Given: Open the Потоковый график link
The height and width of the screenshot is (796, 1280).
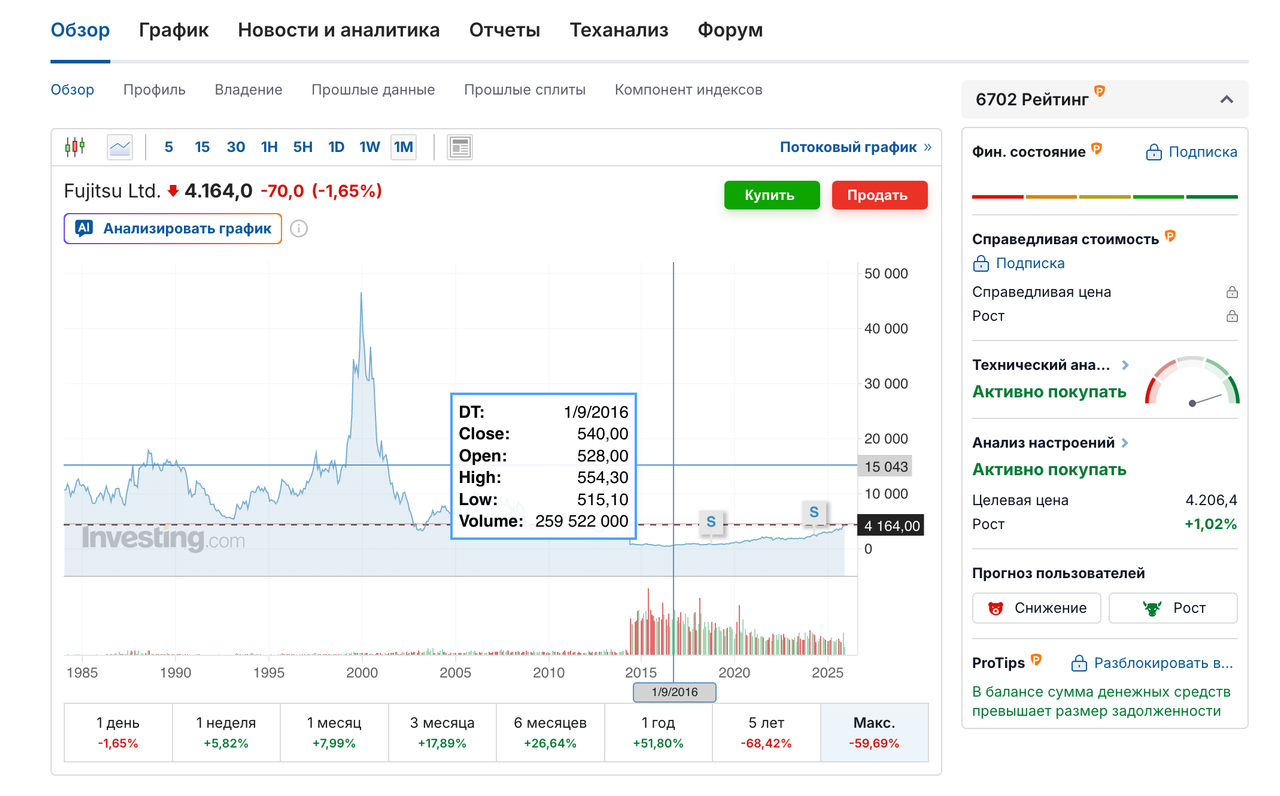Looking at the screenshot, I should (855, 147).
